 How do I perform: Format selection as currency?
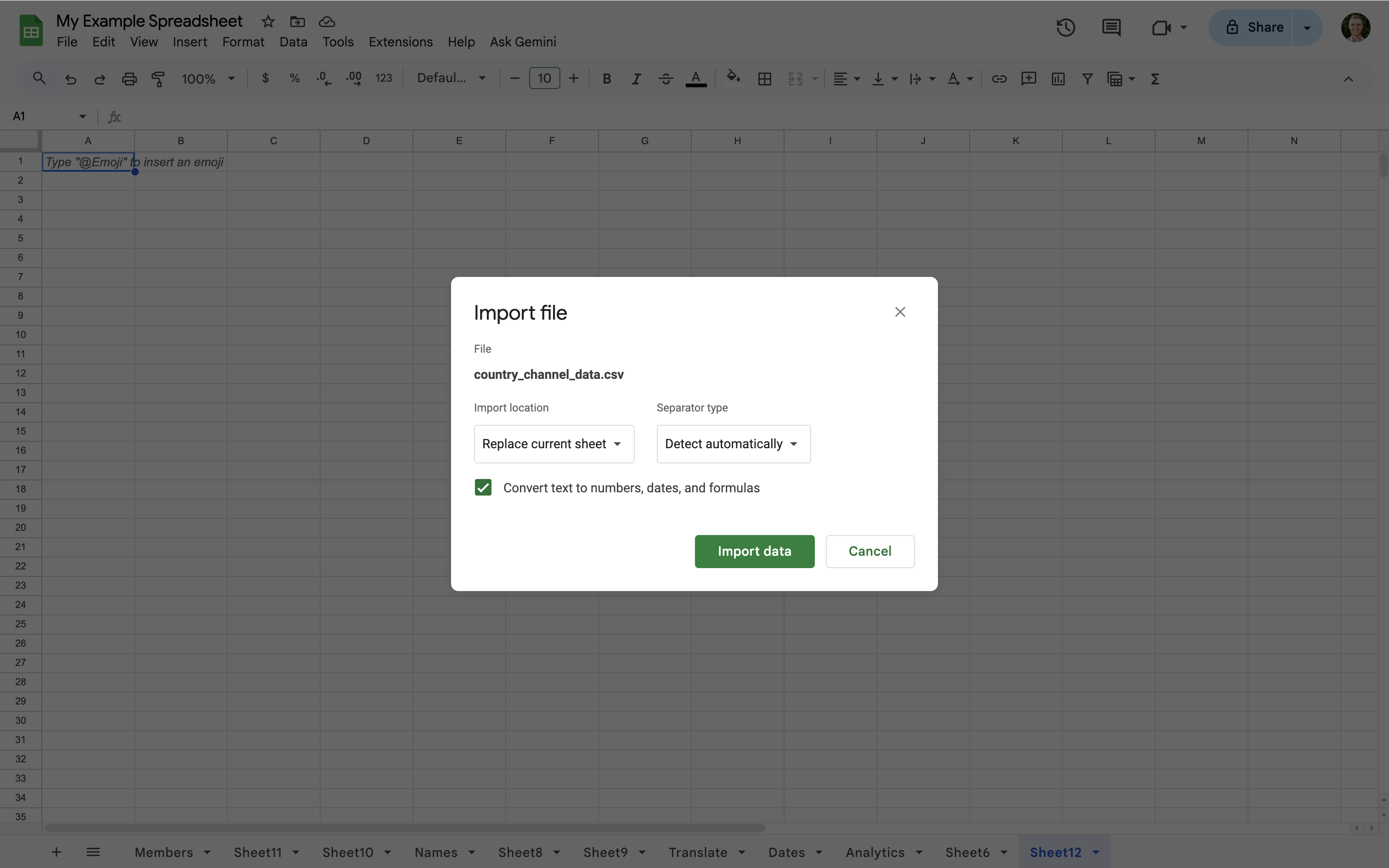coord(265,78)
